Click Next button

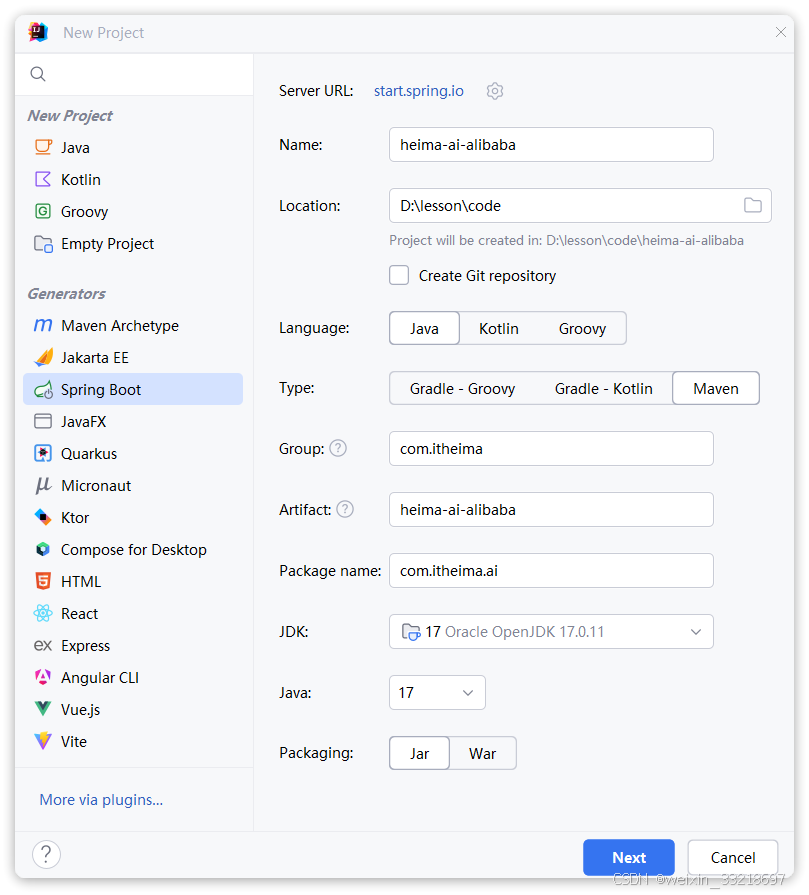coord(629,857)
